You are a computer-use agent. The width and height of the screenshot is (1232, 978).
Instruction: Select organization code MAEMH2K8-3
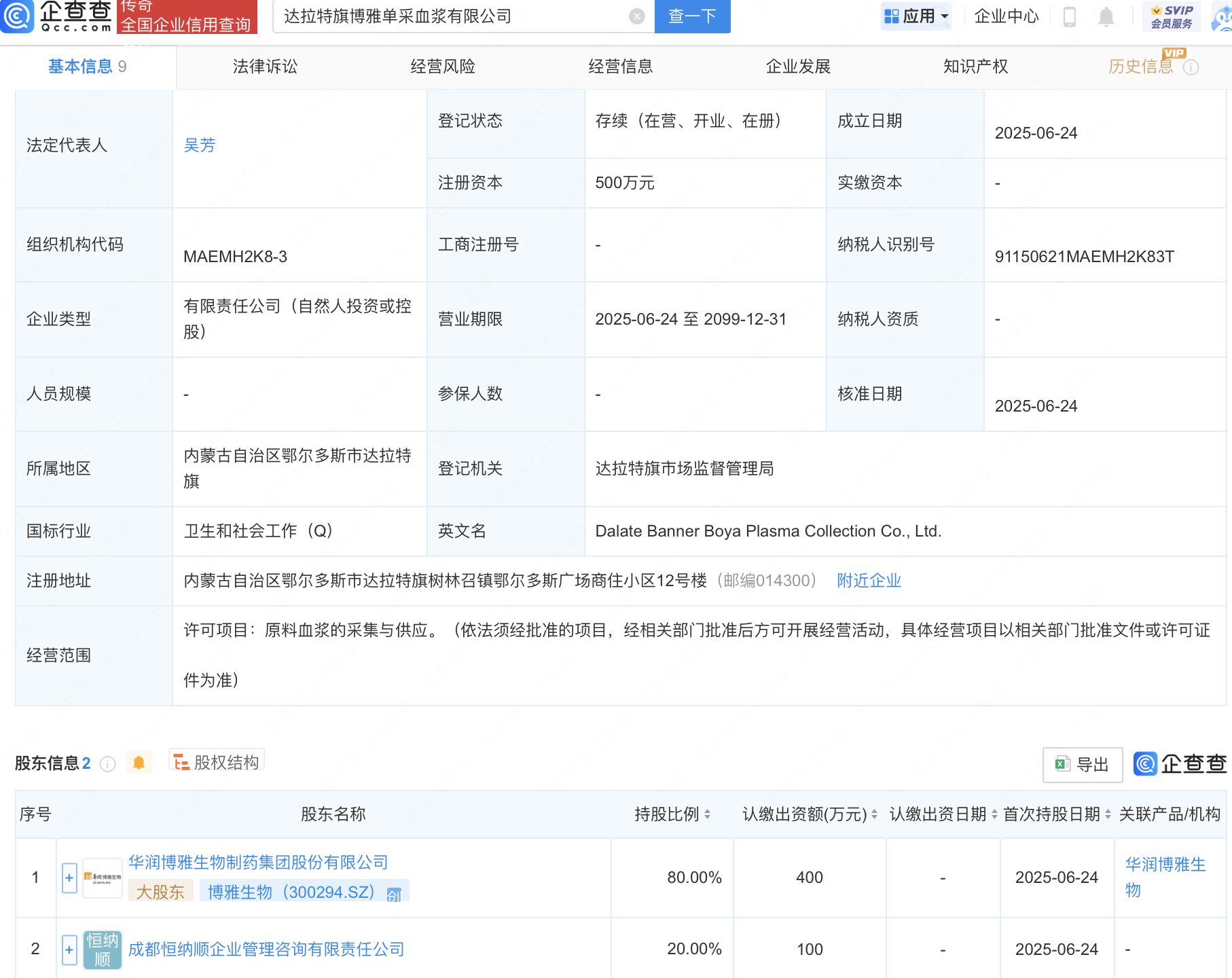[235, 257]
